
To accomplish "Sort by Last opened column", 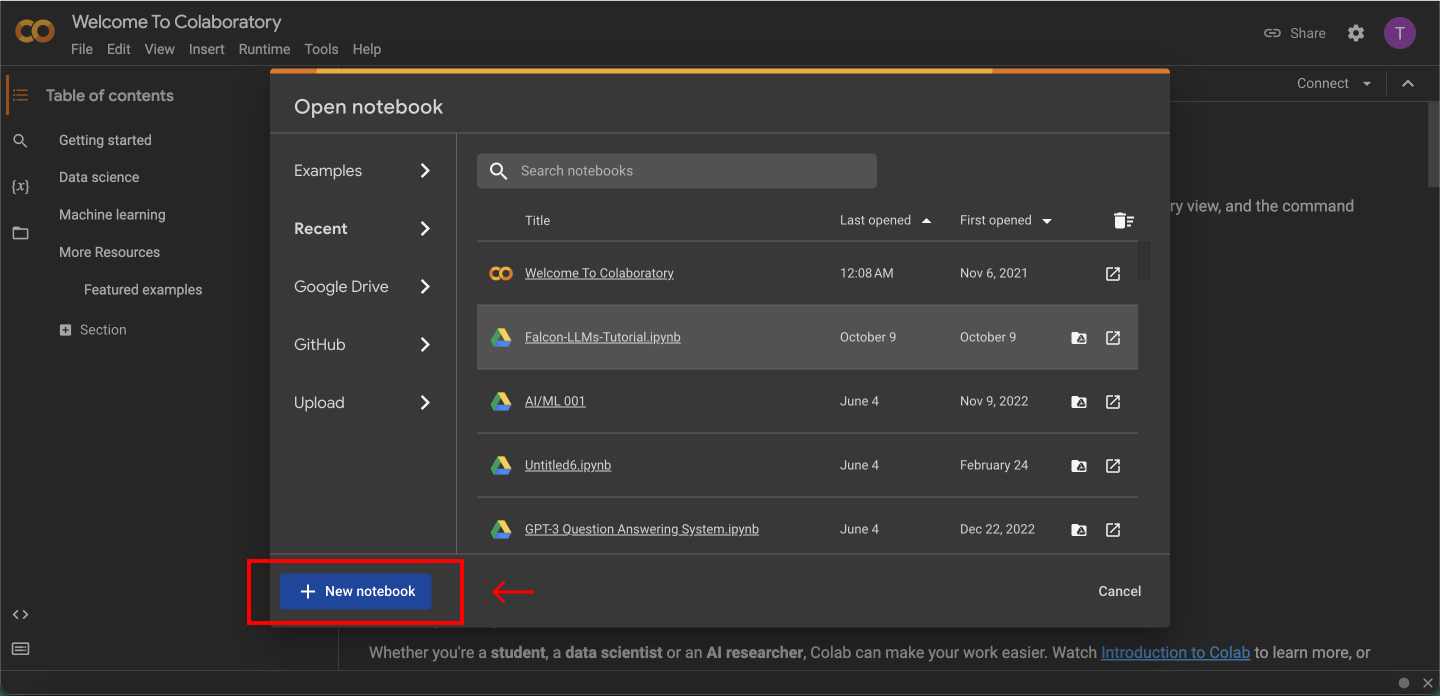I will (885, 220).
